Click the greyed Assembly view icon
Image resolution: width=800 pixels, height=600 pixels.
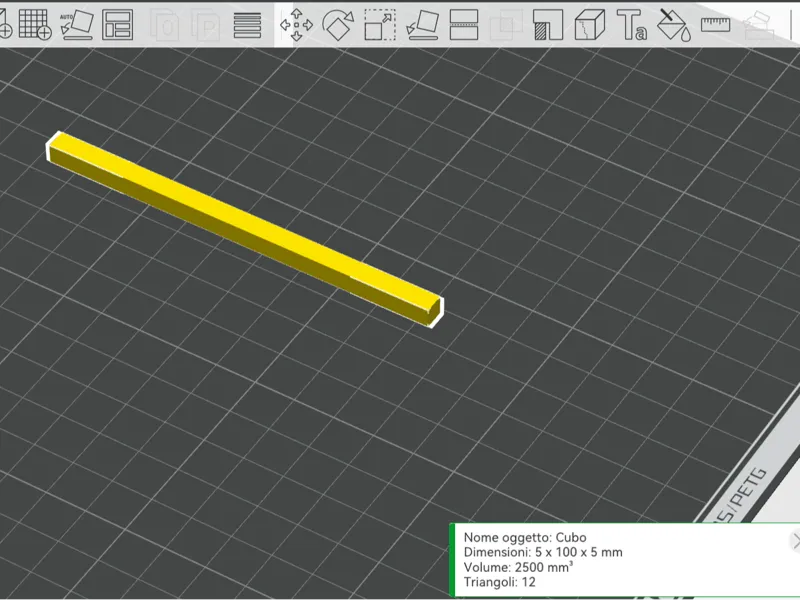(759, 26)
